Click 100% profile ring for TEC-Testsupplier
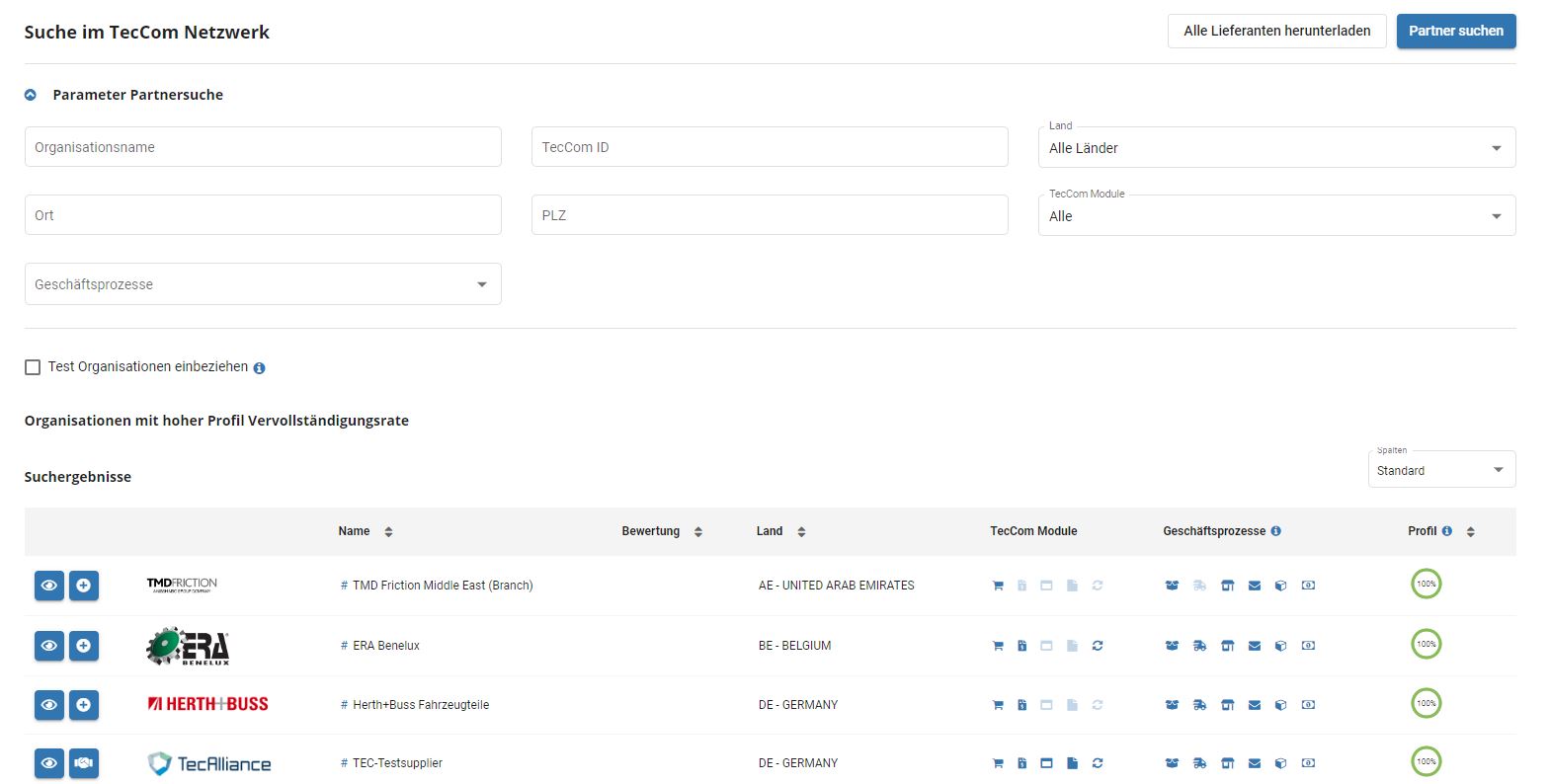The image size is (1550, 784). [x=1426, y=761]
